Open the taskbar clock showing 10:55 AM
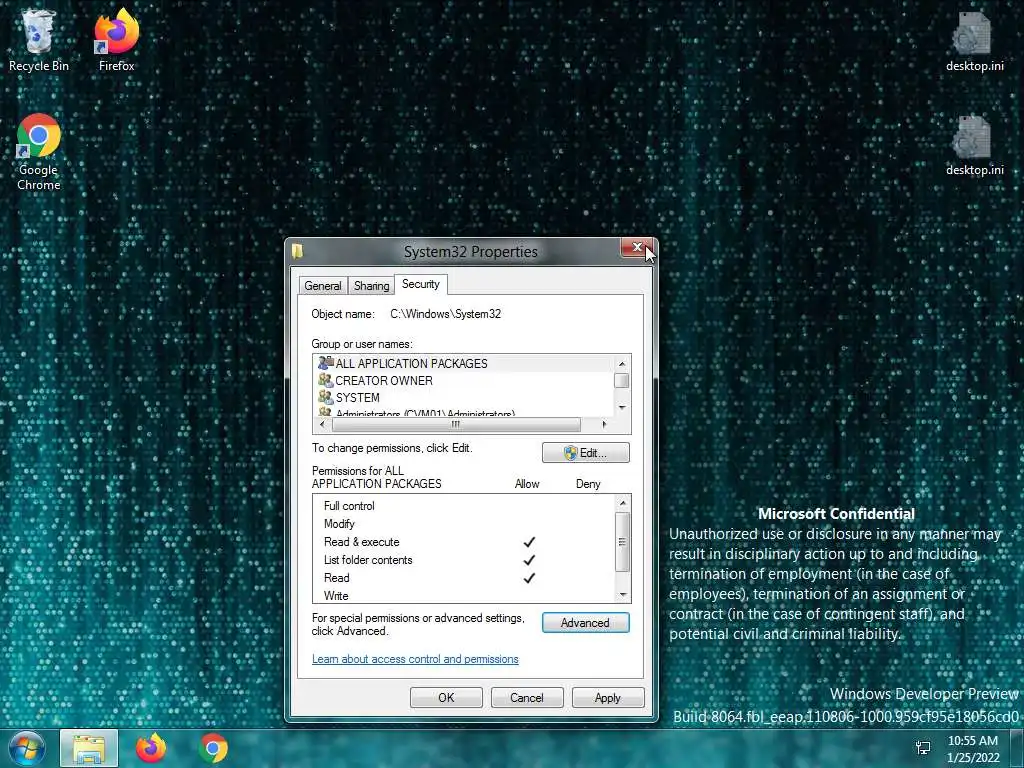This screenshot has width=1024, height=768. [973, 748]
